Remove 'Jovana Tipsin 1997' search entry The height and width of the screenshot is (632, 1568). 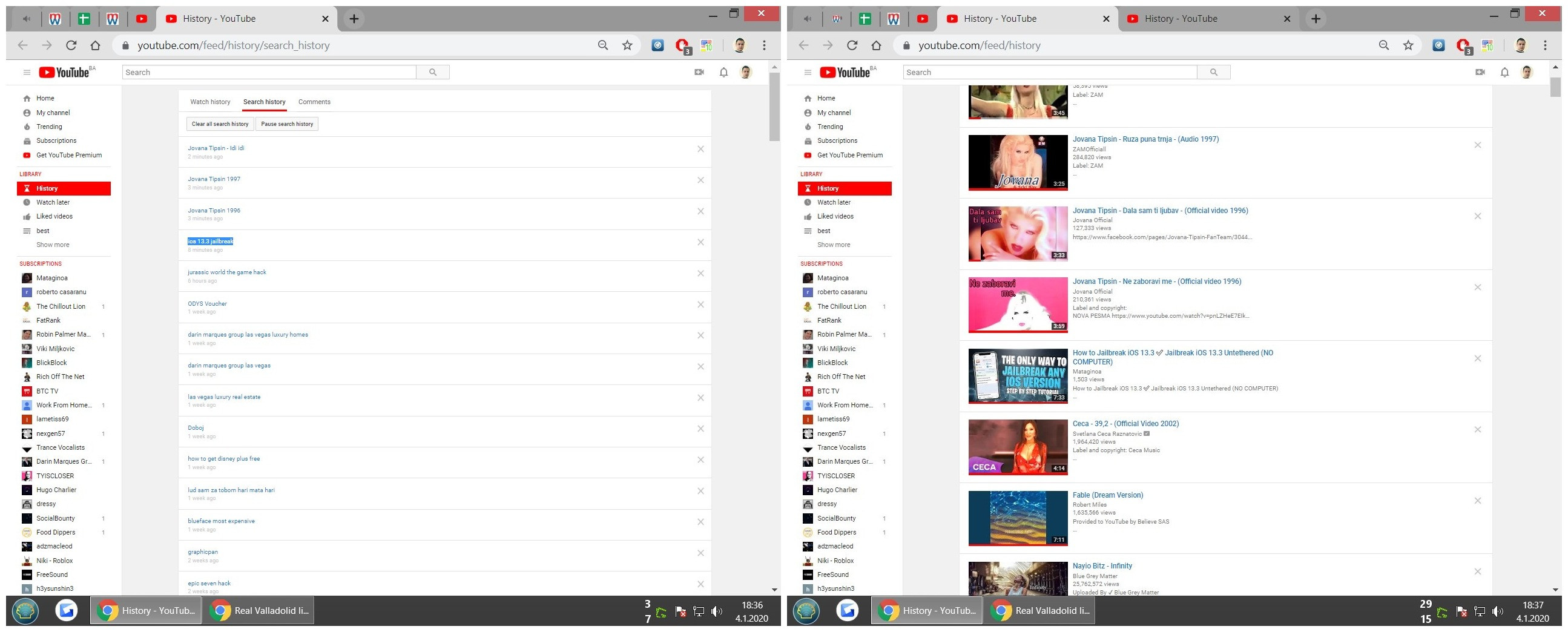click(700, 180)
